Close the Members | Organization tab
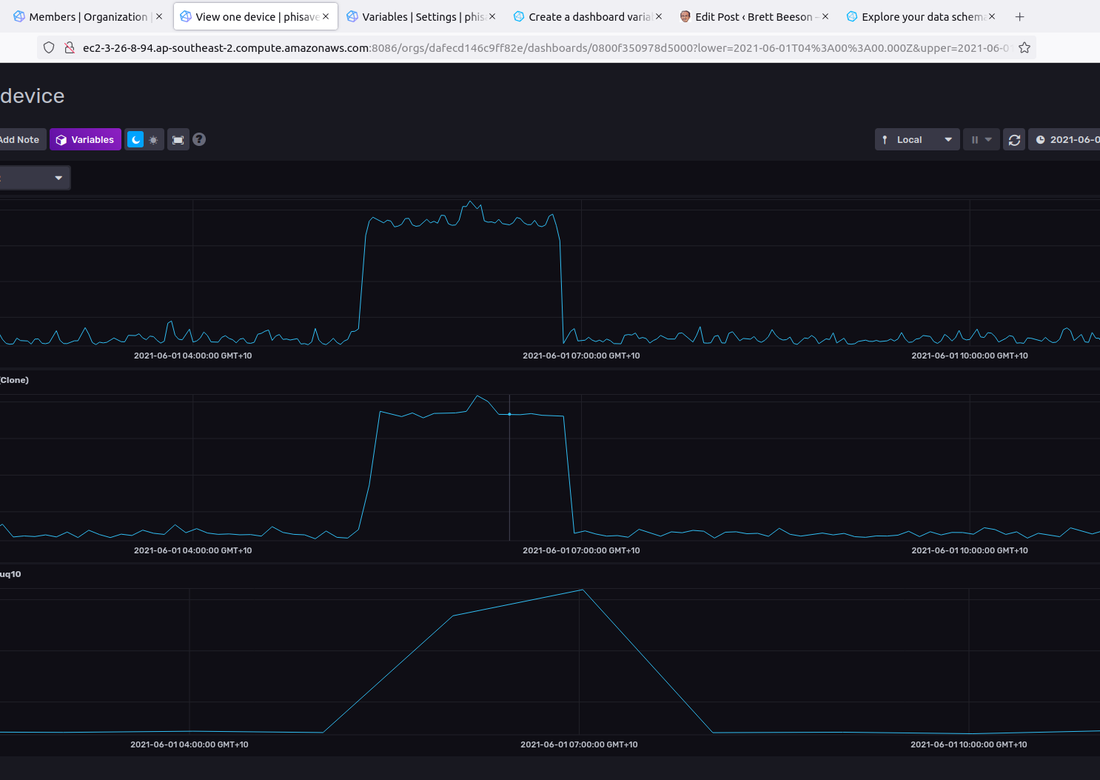 159,16
